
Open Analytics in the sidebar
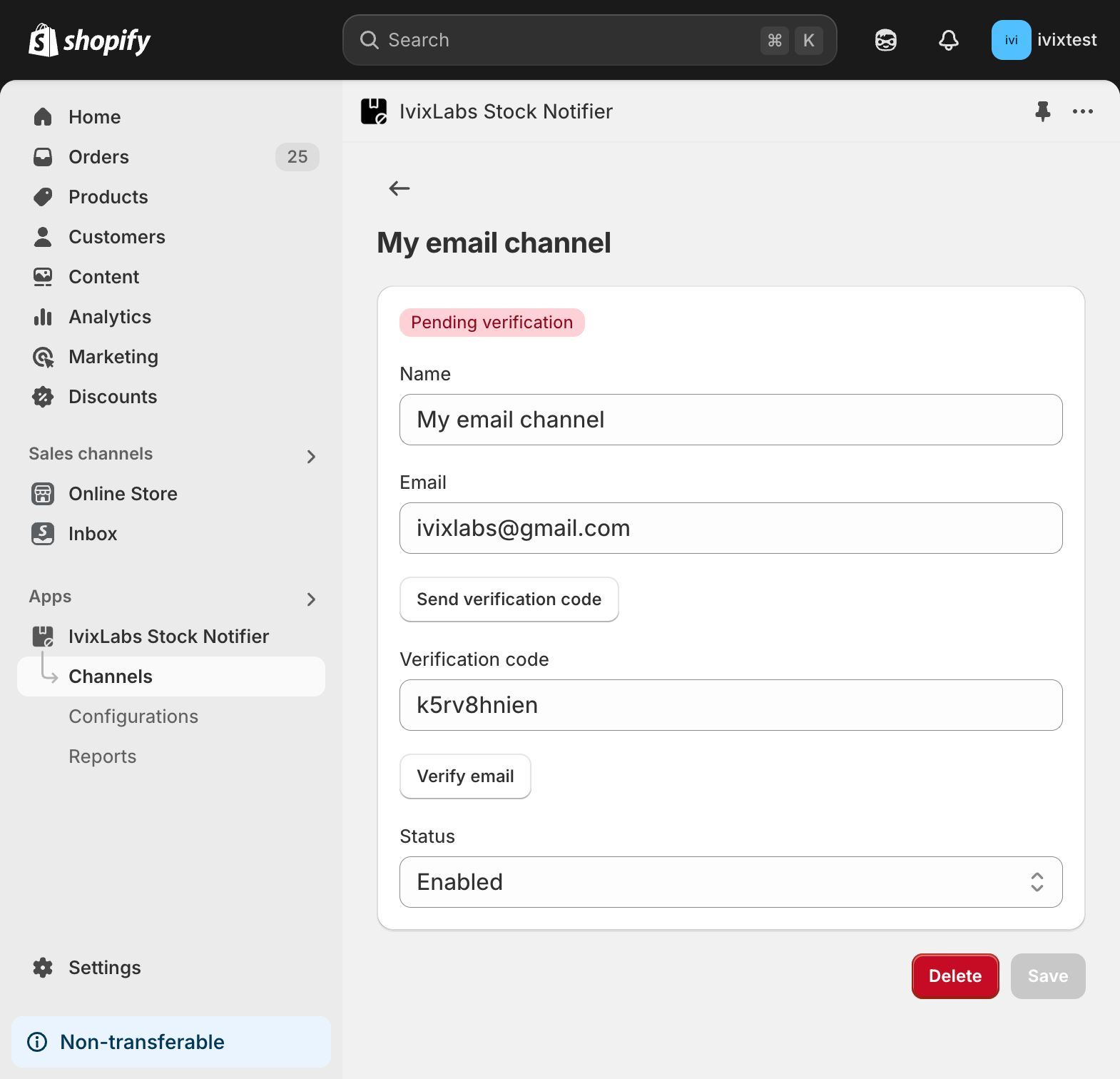[x=171, y=317]
